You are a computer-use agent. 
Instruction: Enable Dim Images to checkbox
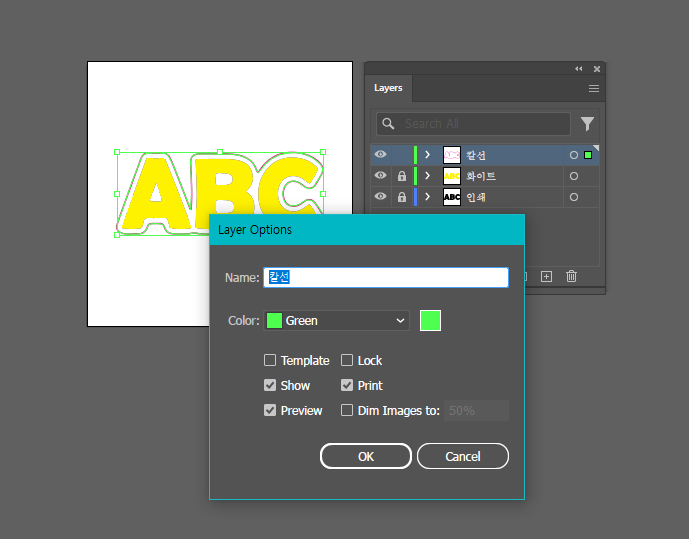347,410
